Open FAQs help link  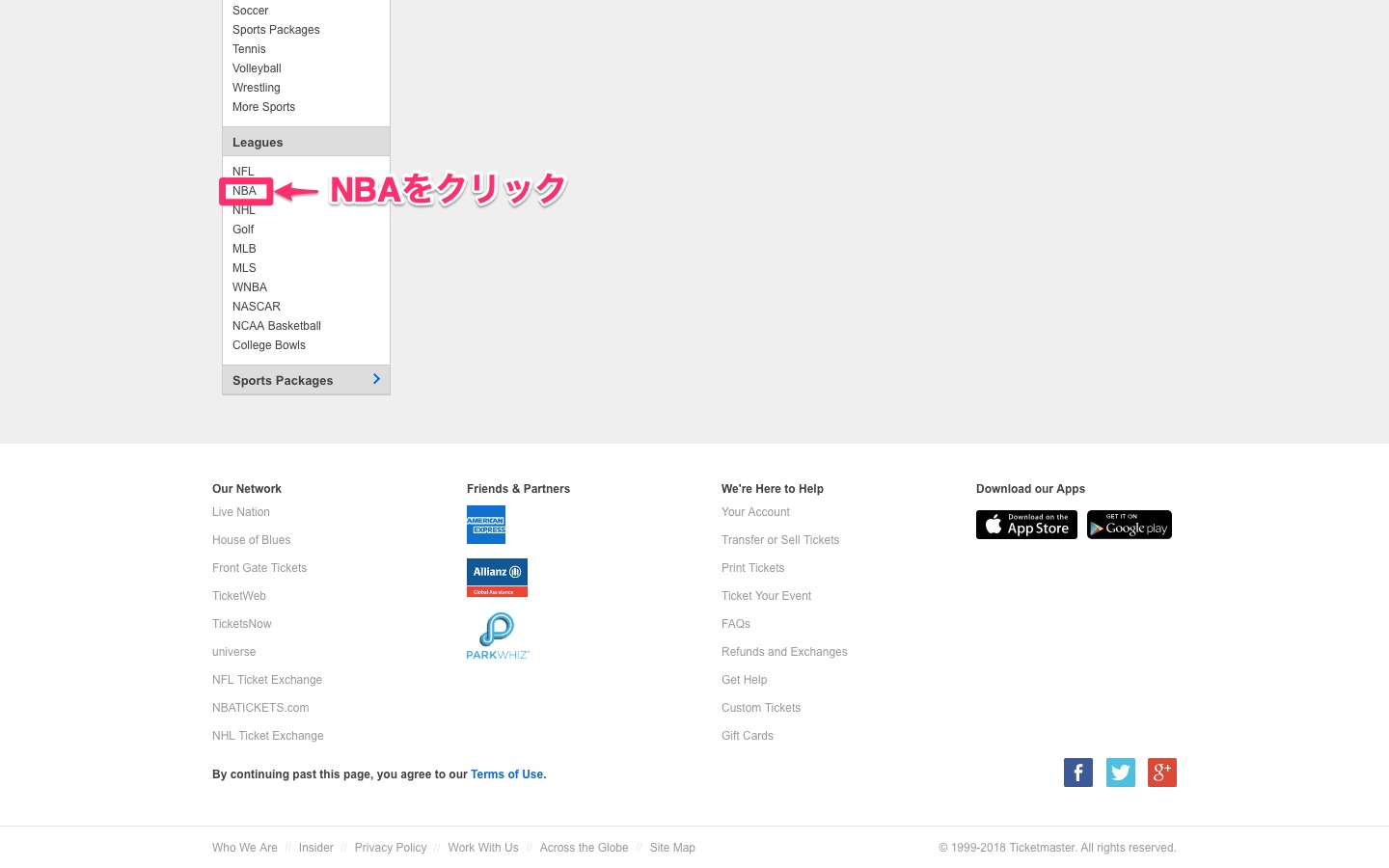pyautogui.click(x=736, y=624)
